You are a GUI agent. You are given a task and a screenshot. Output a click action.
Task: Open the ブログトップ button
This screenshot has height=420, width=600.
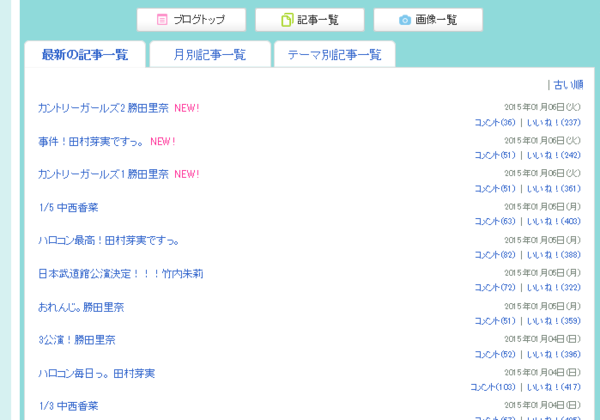pos(191,20)
